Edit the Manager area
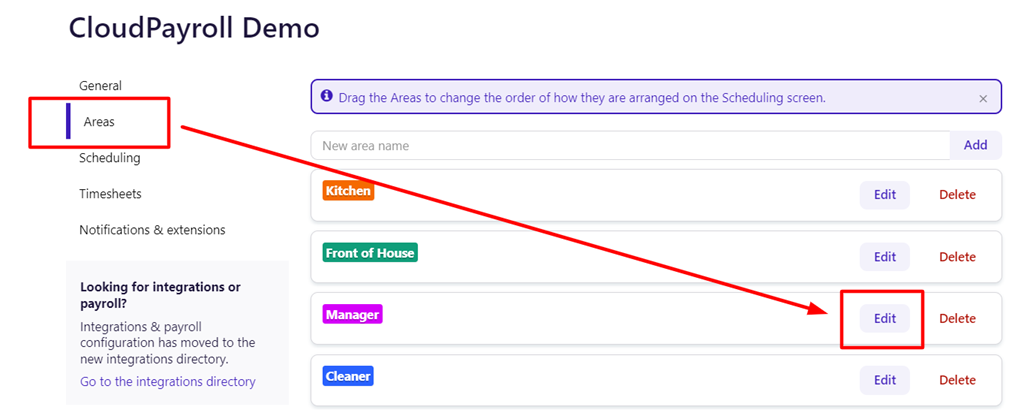This screenshot has width=1015, height=410. click(884, 319)
